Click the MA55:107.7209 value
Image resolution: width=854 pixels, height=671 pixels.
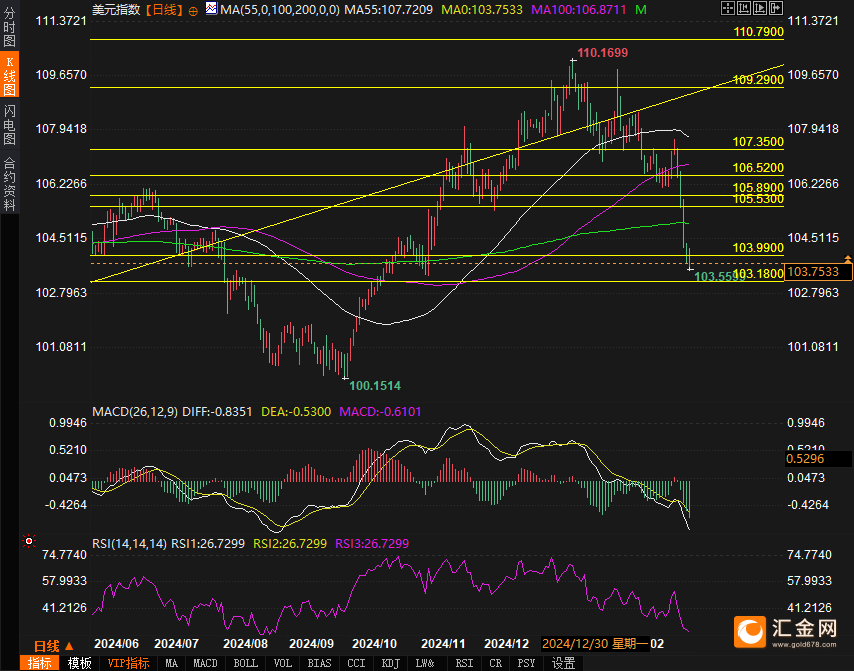coord(389,10)
